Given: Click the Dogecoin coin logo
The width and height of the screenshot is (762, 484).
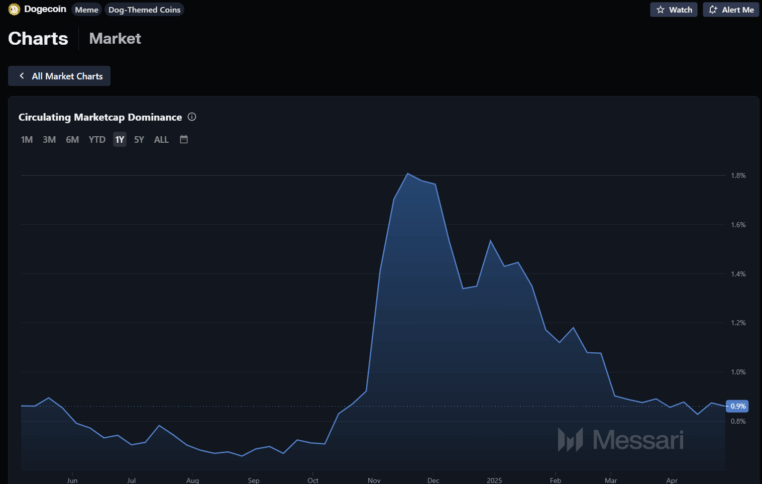Looking at the screenshot, I should coord(14,9).
